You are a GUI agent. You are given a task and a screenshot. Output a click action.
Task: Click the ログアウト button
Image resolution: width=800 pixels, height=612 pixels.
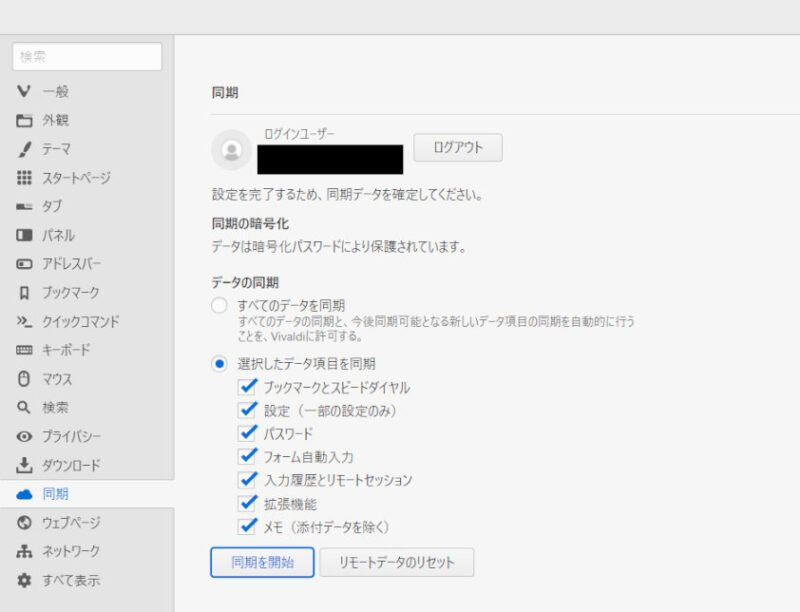(458, 147)
